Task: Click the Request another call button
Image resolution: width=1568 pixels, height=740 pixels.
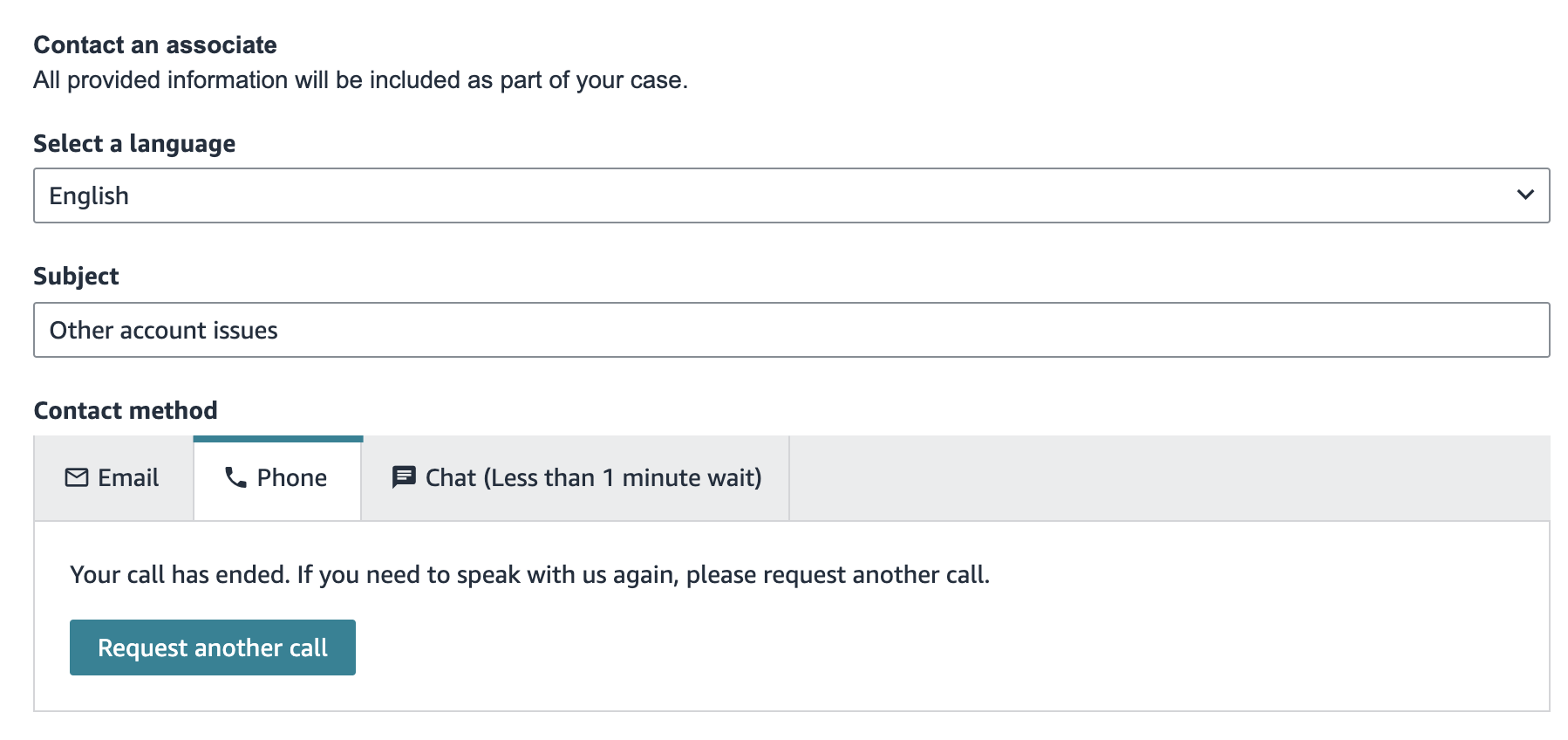Action: click(213, 647)
